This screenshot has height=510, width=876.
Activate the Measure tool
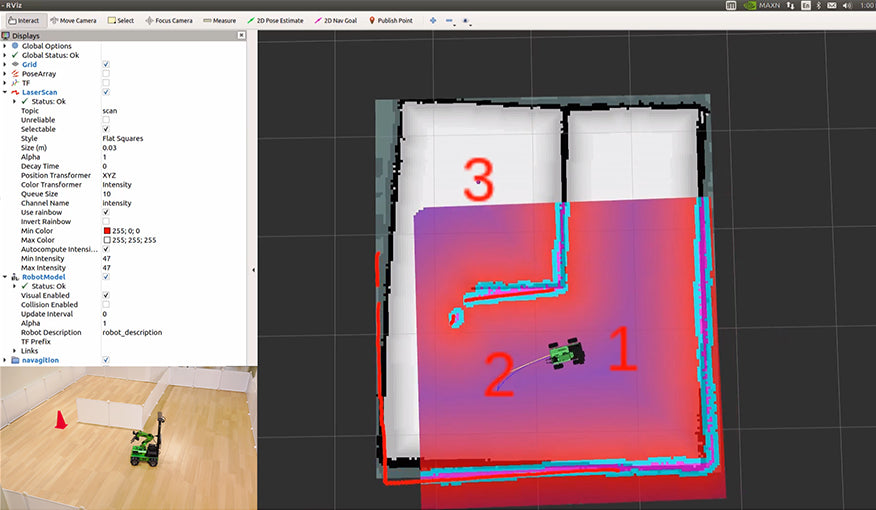(218, 20)
